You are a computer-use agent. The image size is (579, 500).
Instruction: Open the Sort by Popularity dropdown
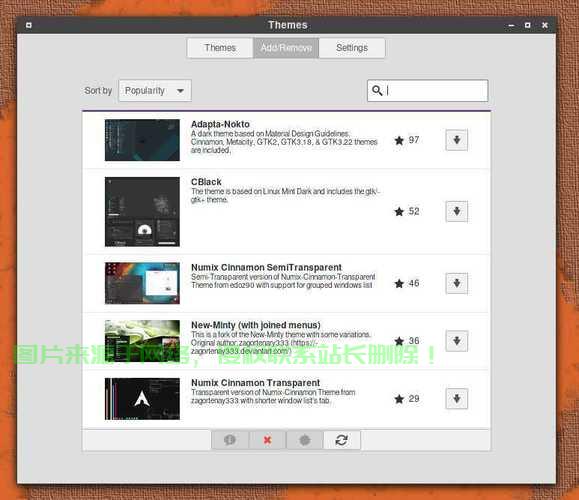pos(155,90)
